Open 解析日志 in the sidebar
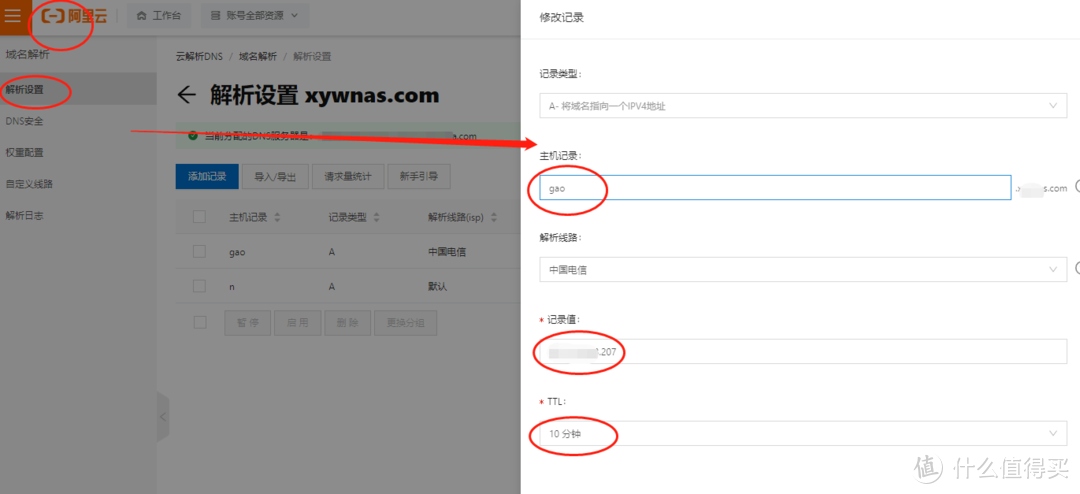The width and height of the screenshot is (1080, 494). [x=25, y=216]
